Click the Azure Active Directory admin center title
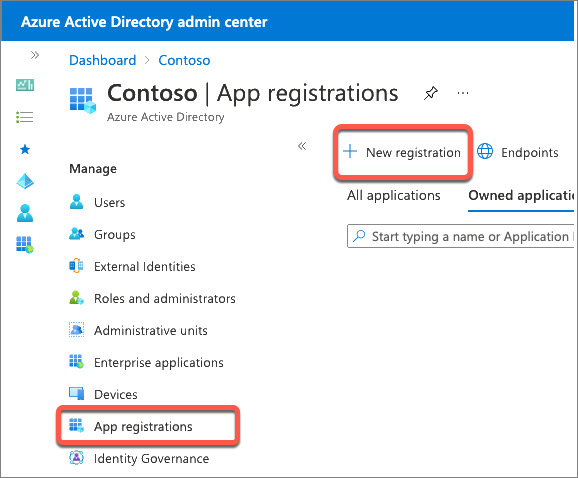The width and height of the screenshot is (578, 478). click(144, 22)
